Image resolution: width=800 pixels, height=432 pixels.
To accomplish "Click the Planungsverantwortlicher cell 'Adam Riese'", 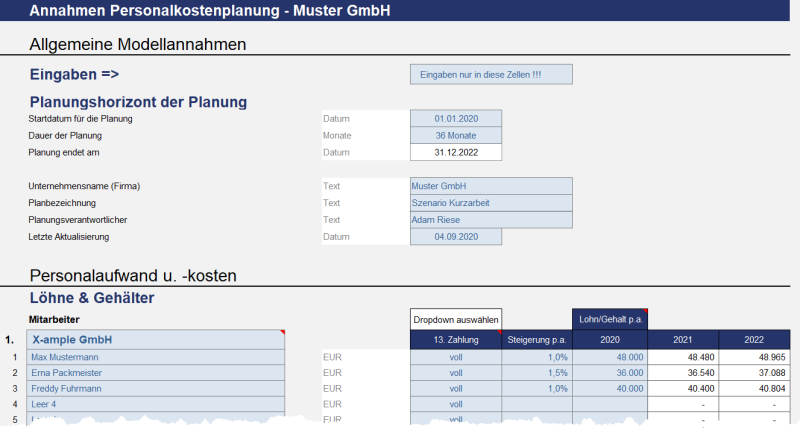I will coord(491,220).
